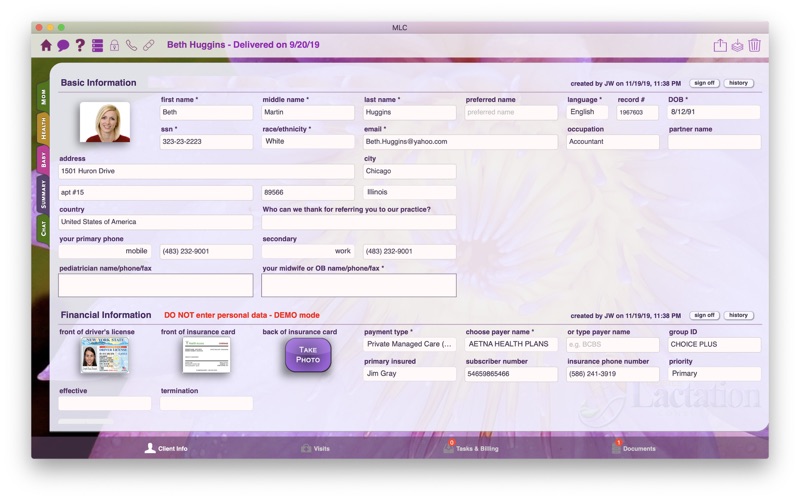Image resolution: width=800 pixels, height=500 pixels.
Task: Open the Documents bottom tab
Action: 633,447
